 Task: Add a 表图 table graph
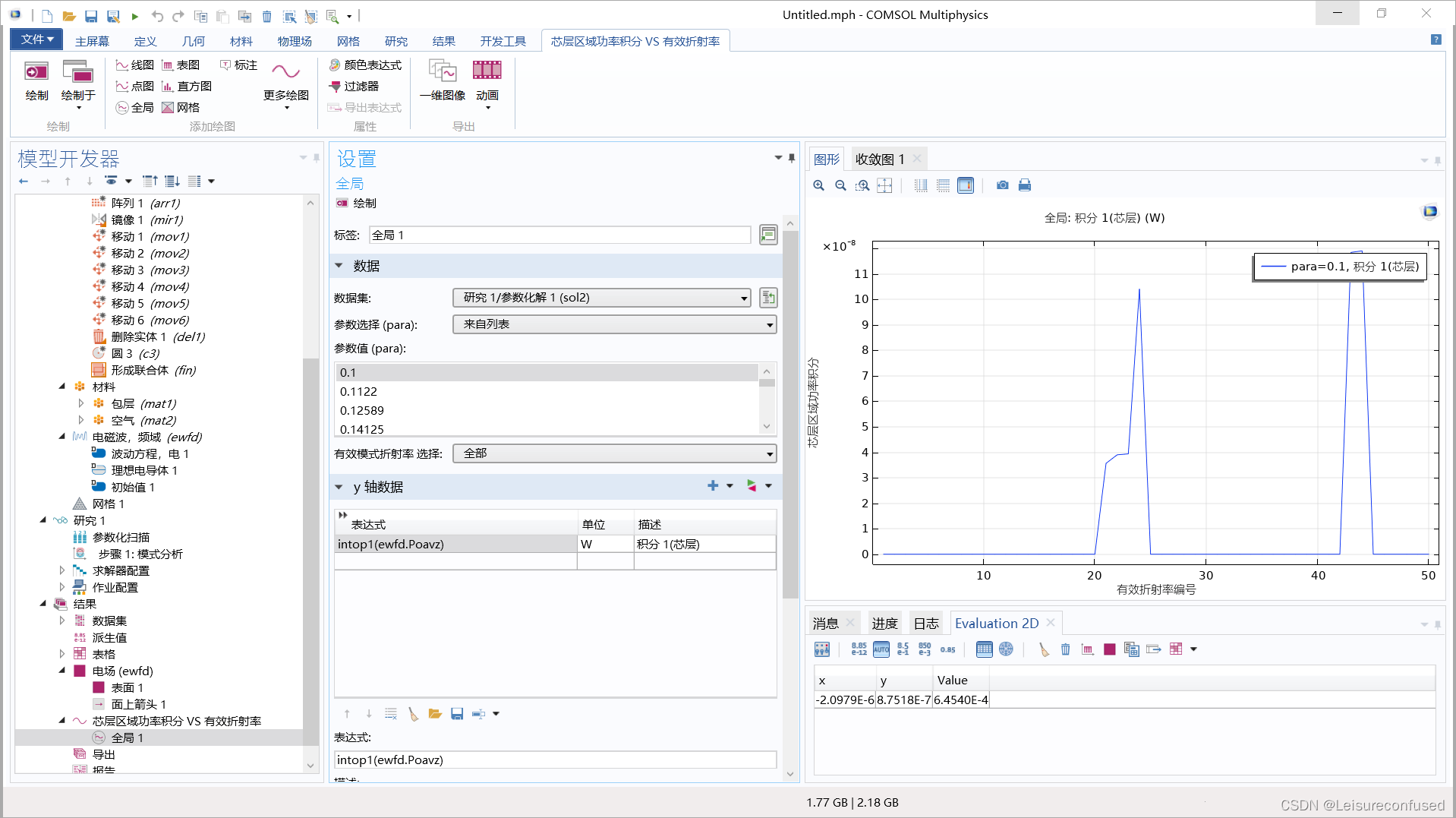click(x=181, y=65)
